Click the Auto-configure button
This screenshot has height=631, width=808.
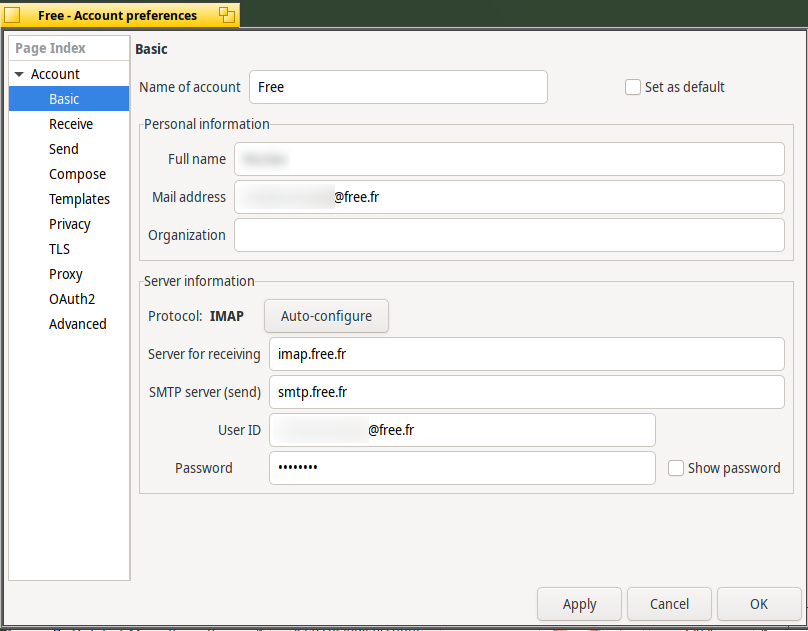(326, 316)
